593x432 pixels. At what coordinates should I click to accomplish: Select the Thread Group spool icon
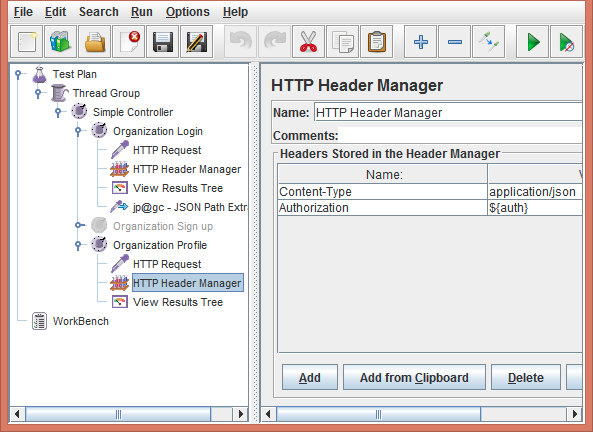59,93
